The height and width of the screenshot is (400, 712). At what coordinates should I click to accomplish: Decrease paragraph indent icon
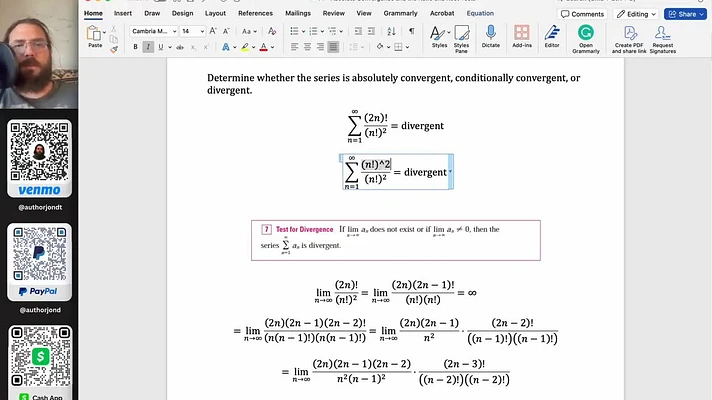[x=358, y=31]
